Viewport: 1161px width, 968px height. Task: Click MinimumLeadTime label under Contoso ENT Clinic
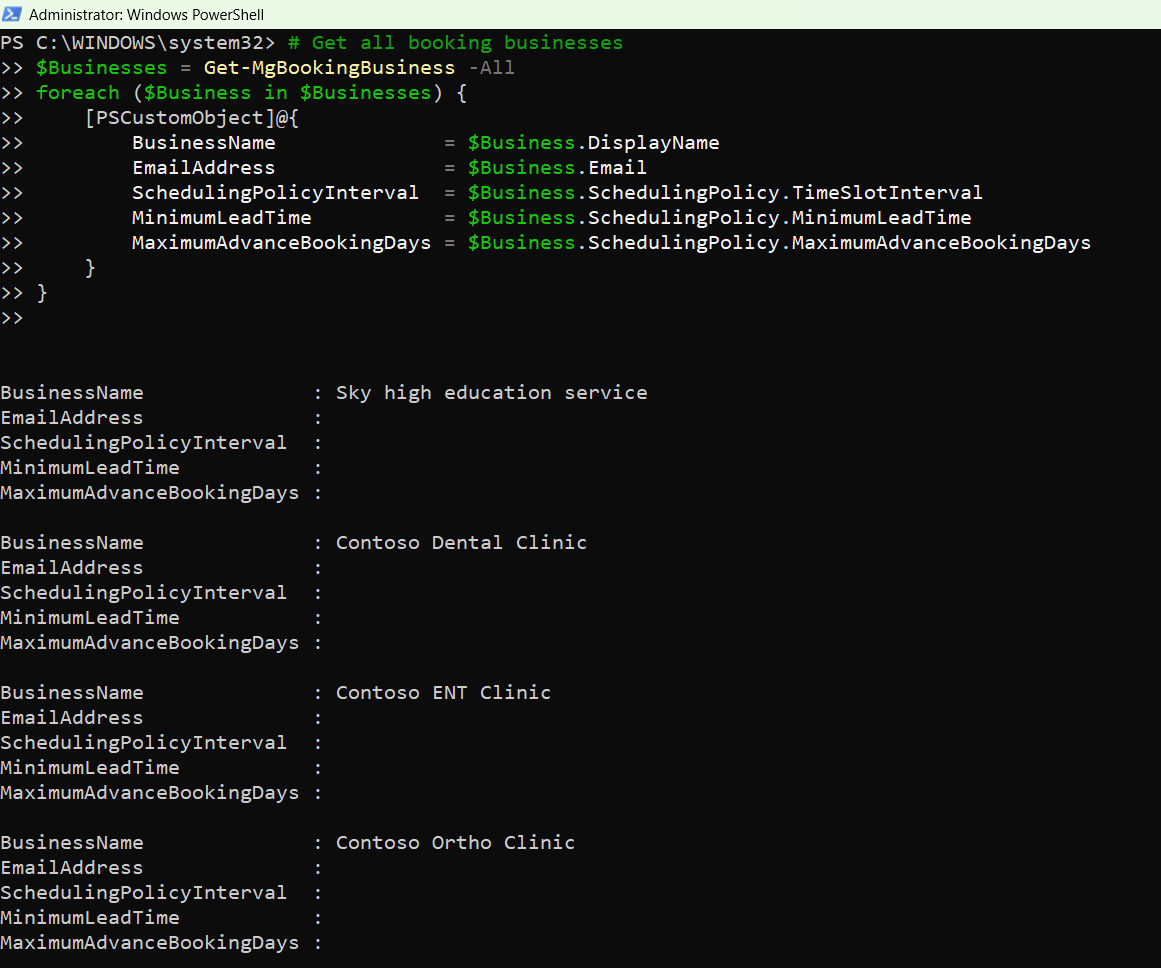point(90,768)
